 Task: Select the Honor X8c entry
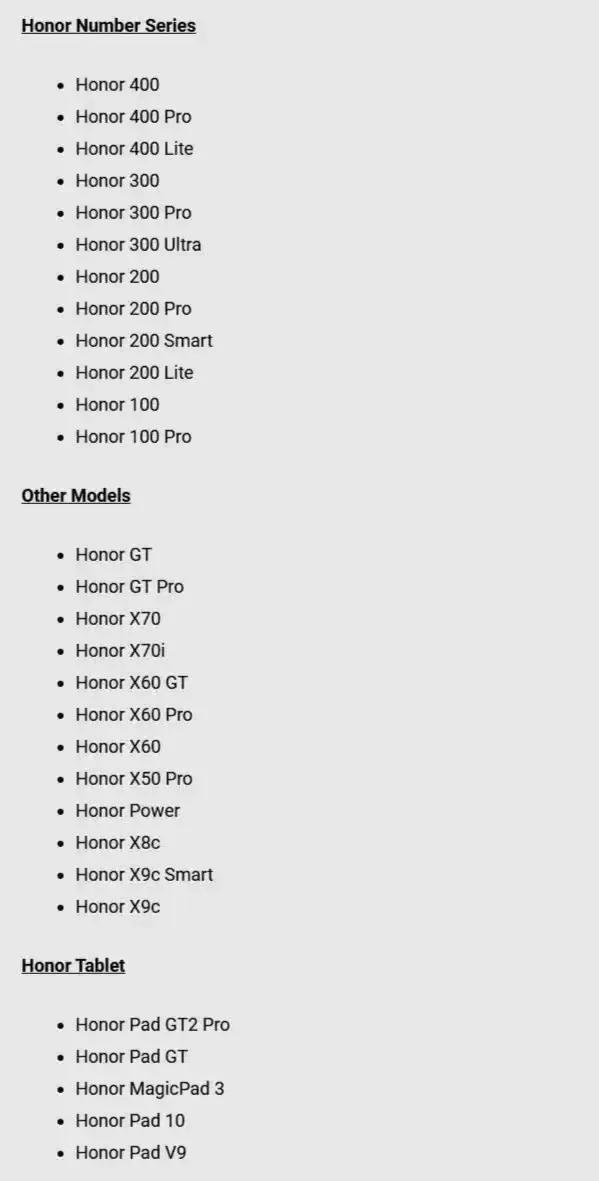(118, 843)
